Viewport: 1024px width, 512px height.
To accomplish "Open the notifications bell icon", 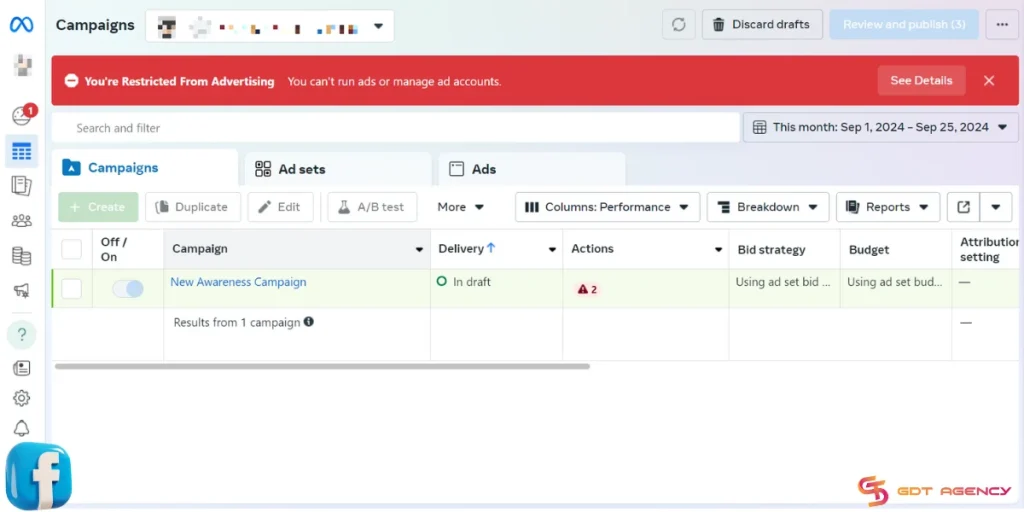I will (22, 428).
